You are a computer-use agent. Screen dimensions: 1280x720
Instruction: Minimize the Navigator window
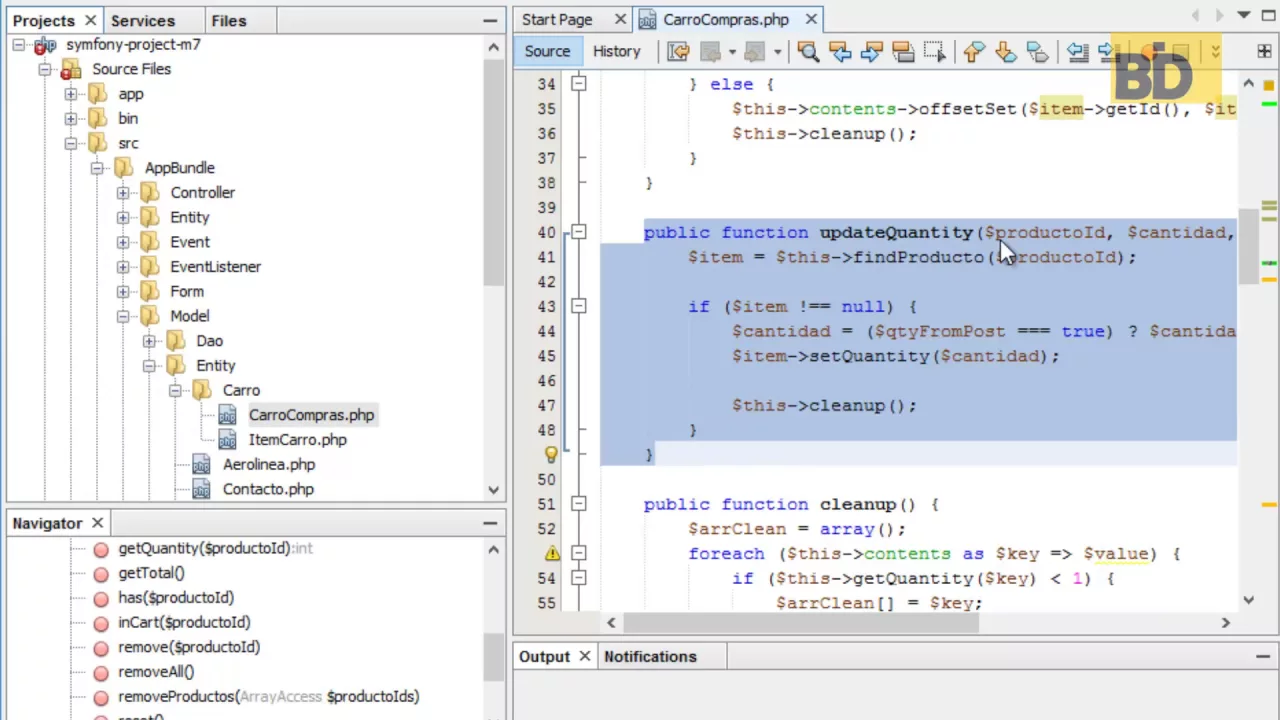tap(490, 523)
